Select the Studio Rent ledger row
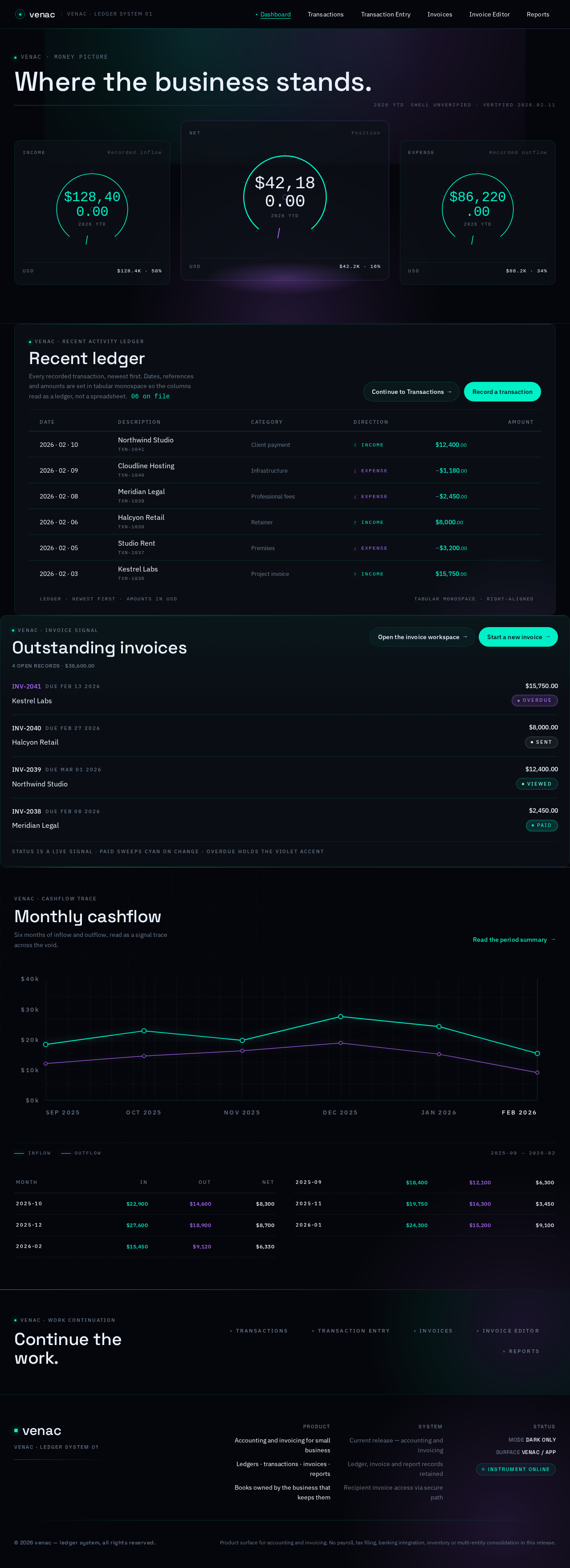The width and height of the screenshot is (570, 1568). pyautogui.click(x=285, y=548)
